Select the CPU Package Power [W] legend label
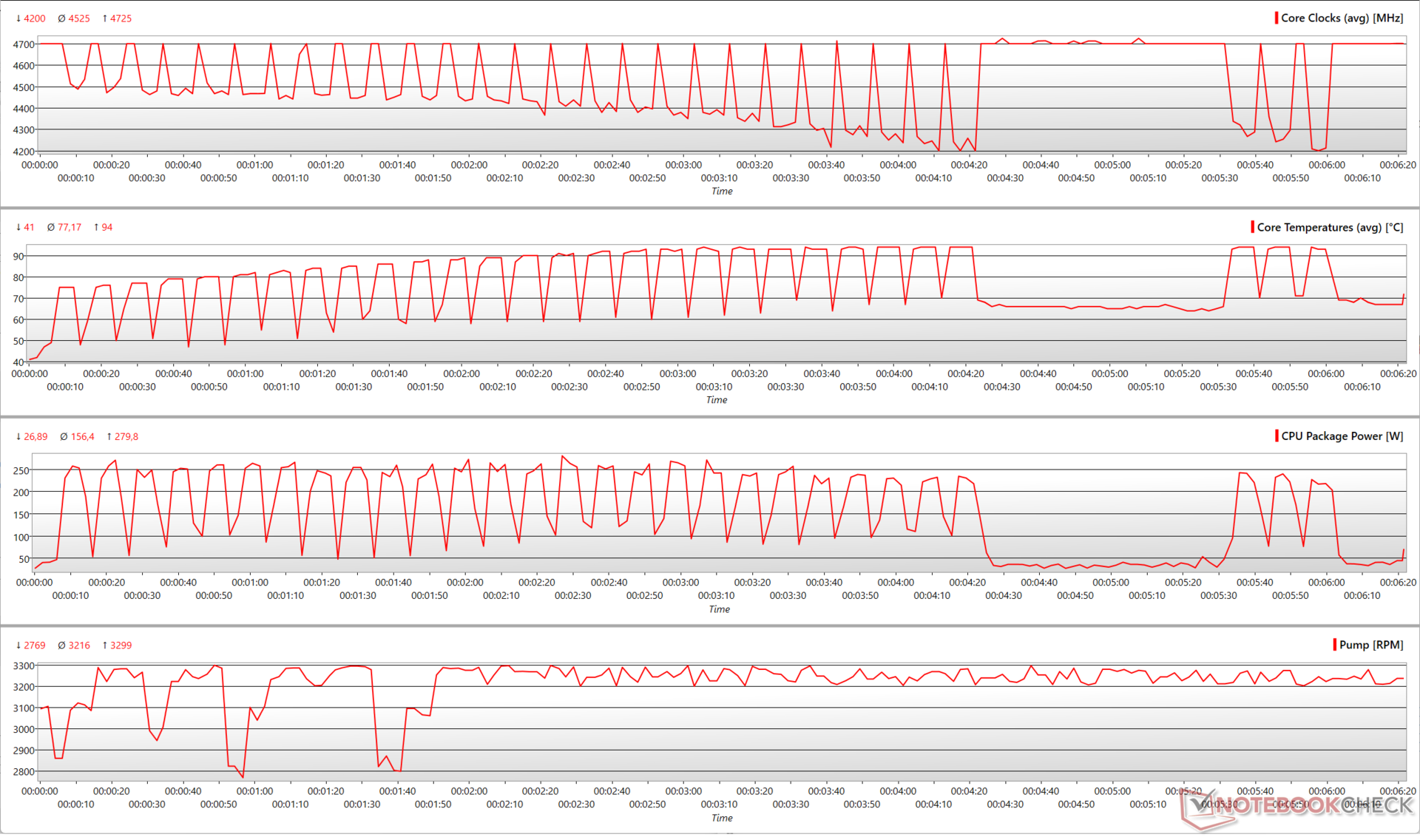Viewport: 1420px width, 840px height. (x=1342, y=436)
